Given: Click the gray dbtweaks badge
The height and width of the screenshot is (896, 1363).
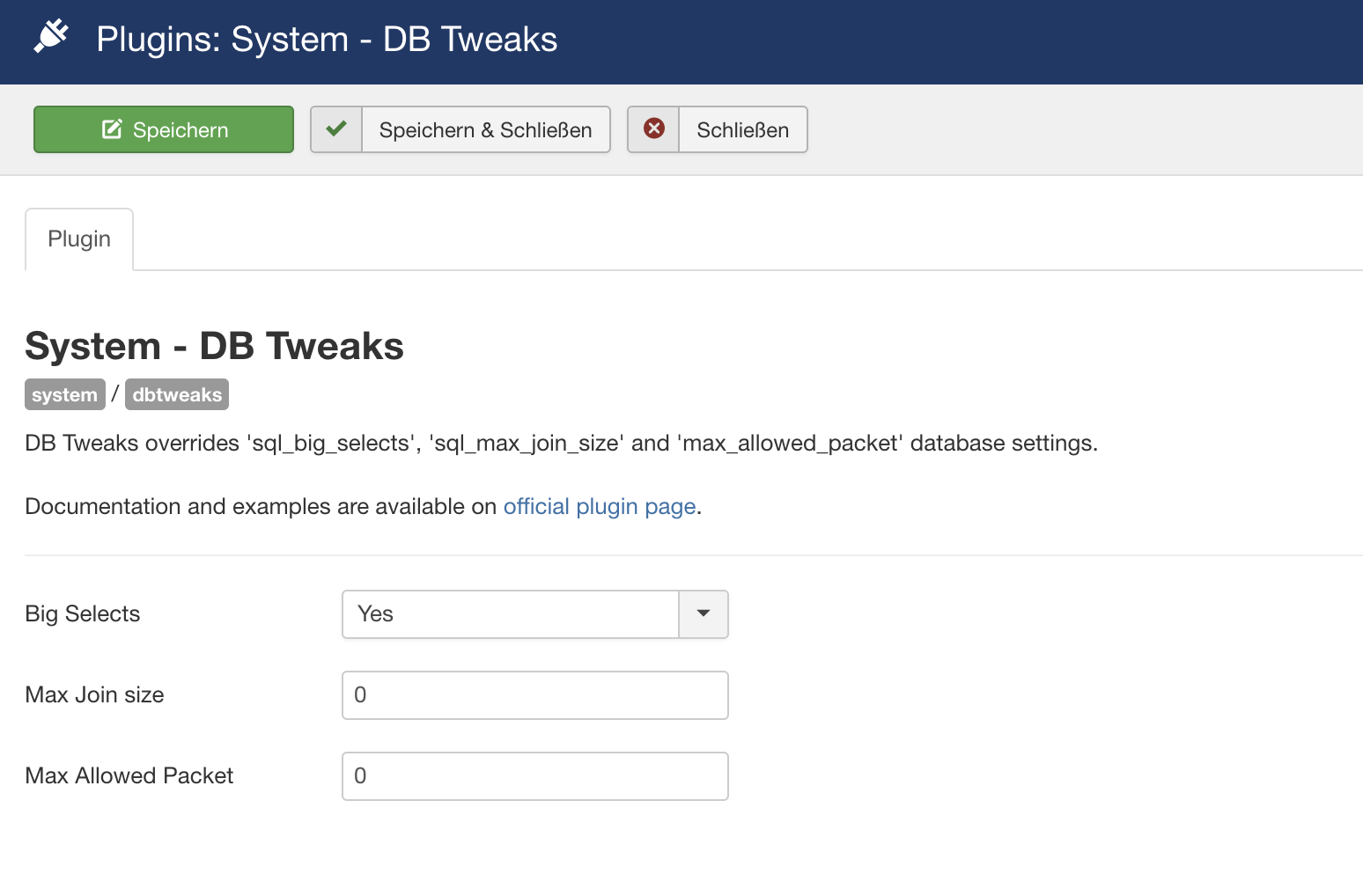Looking at the screenshot, I should pos(177,394).
